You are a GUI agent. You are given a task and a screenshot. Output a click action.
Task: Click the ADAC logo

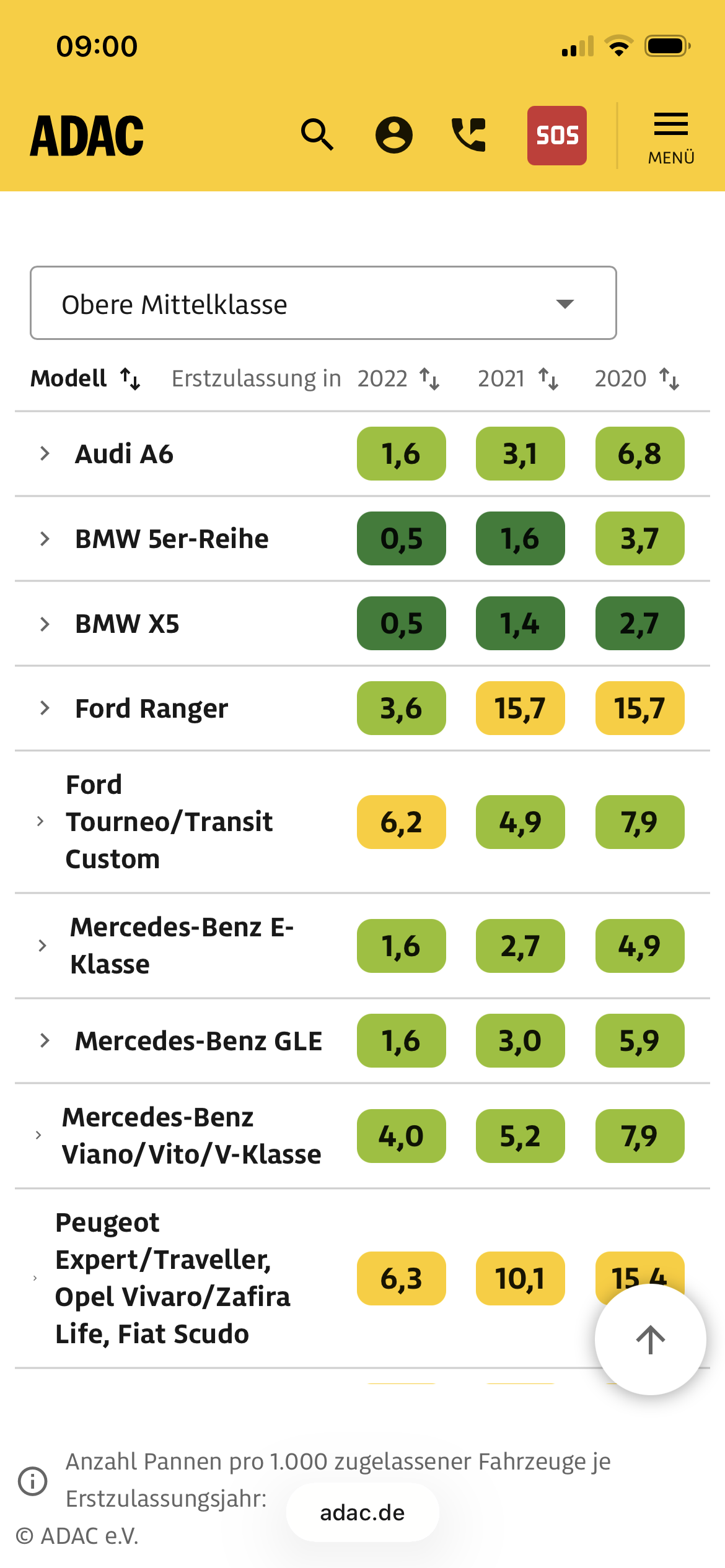87,136
